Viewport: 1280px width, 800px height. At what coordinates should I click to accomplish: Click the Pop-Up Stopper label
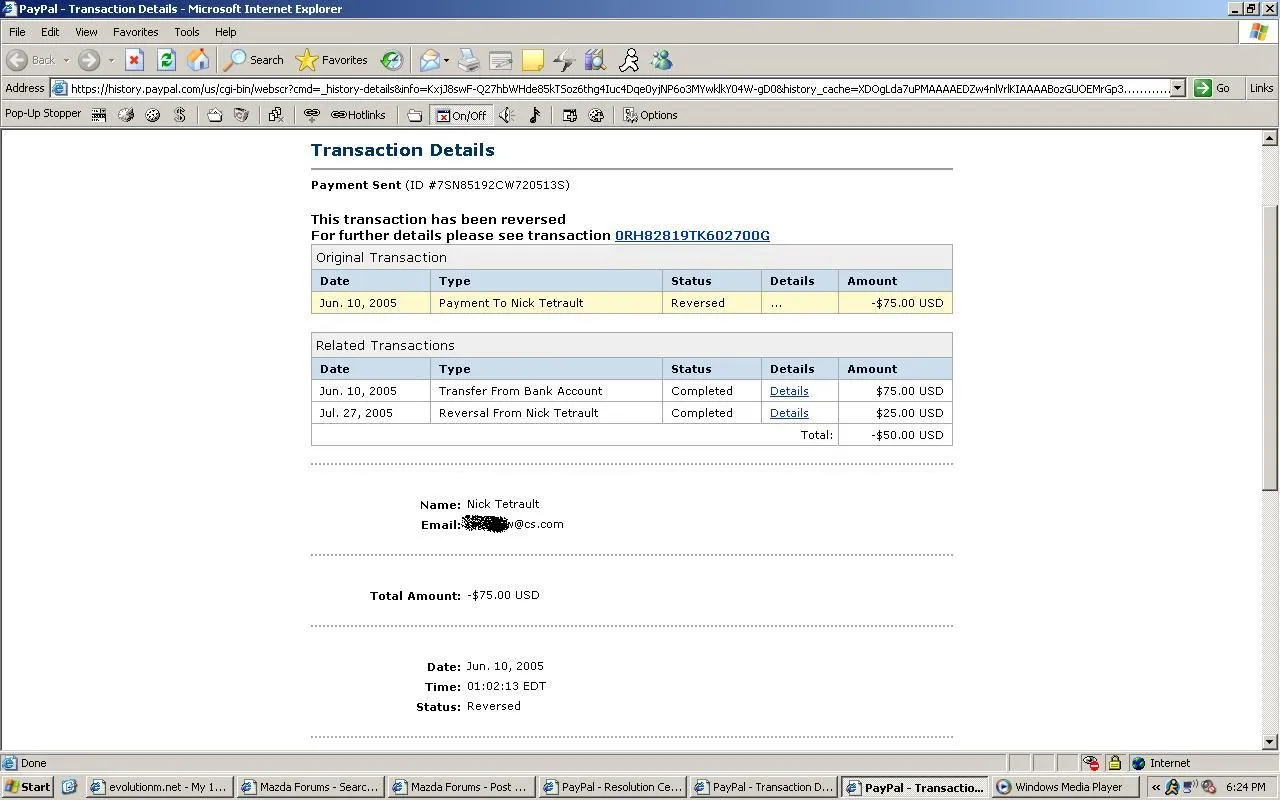[43, 114]
